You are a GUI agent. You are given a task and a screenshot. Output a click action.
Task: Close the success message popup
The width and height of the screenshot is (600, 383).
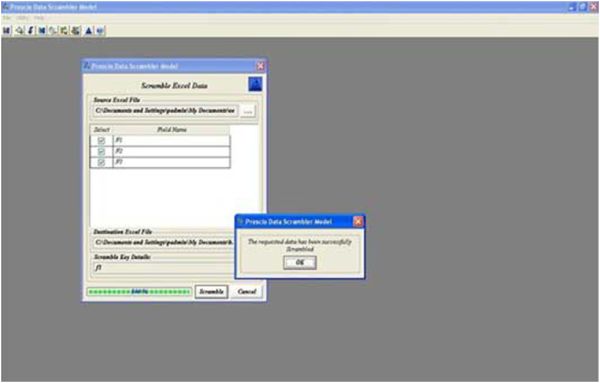[x=358, y=222]
